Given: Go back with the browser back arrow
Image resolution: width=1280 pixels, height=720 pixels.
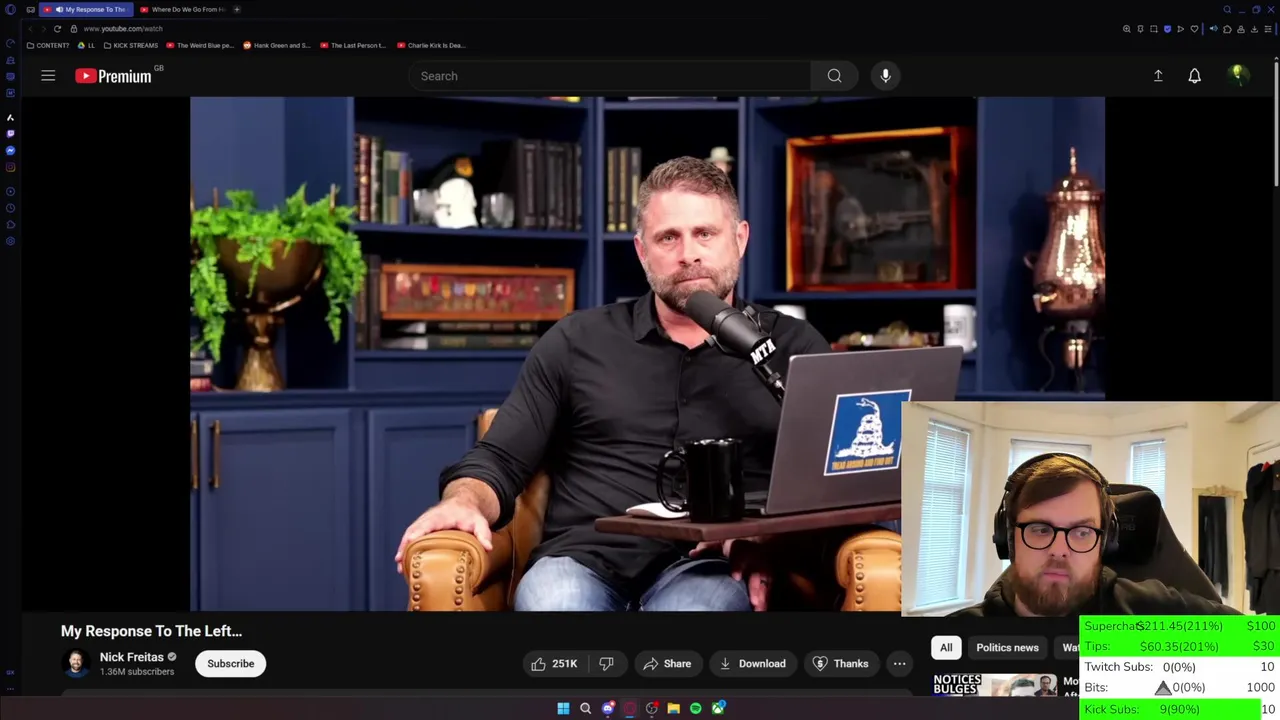Looking at the screenshot, I should click(30, 29).
